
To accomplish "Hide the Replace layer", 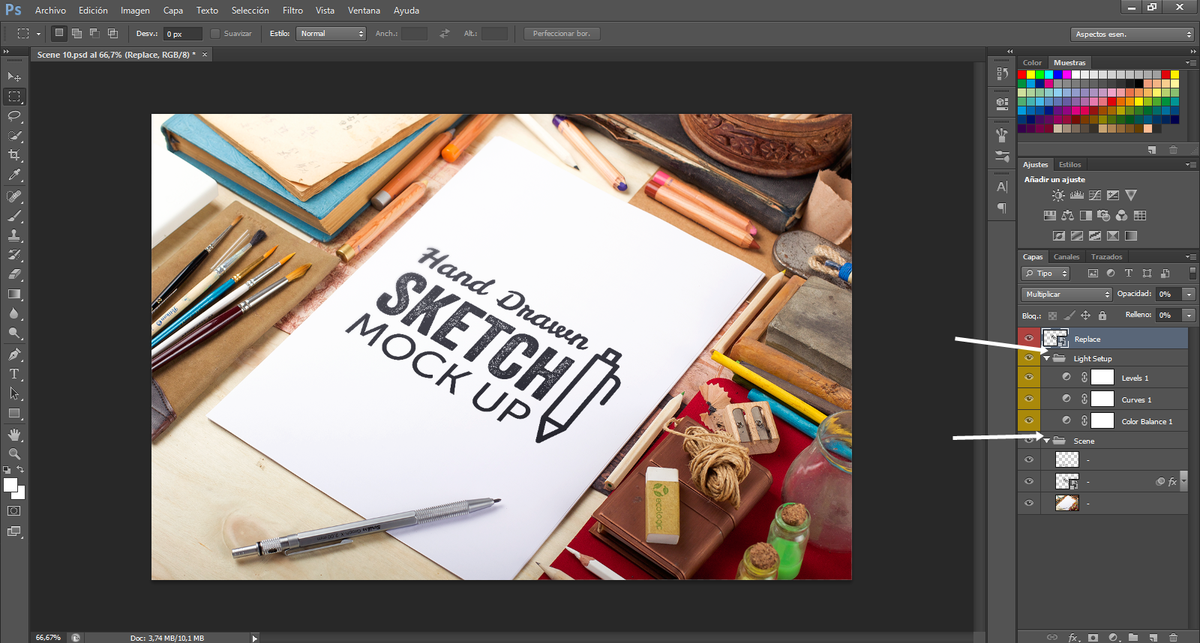I will click(x=1028, y=338).
